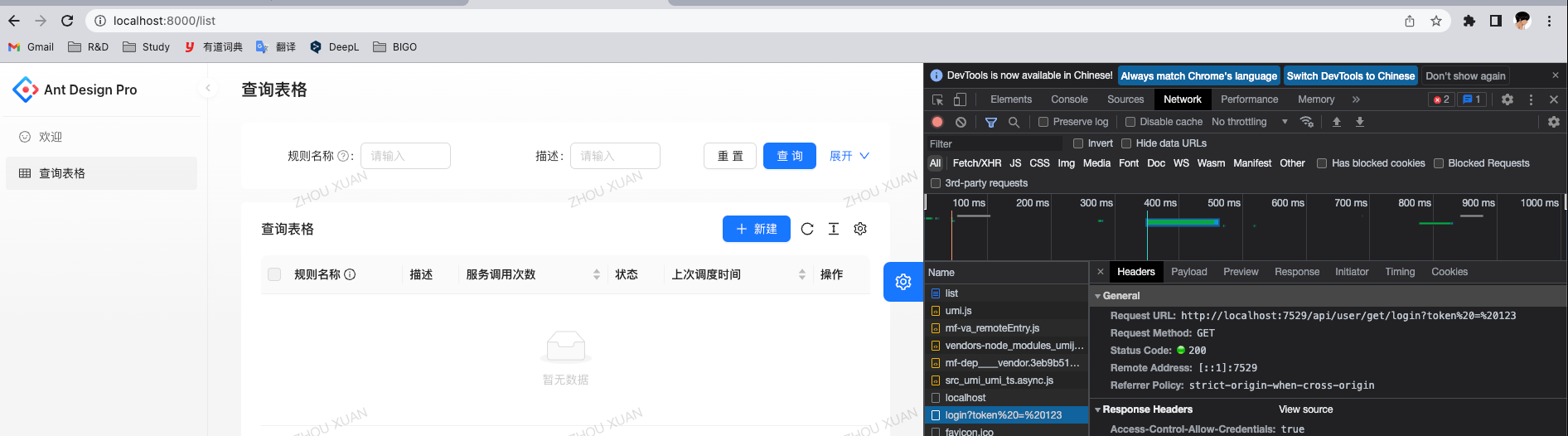Focus the 描述 input field

click(615, 156)
